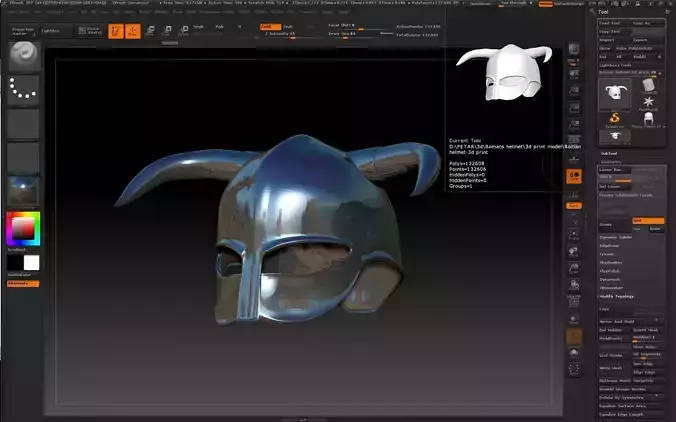The height and width of the screenshot is (422, 676).
Task: Open the Stroke type selector
Action: (24, 90)
